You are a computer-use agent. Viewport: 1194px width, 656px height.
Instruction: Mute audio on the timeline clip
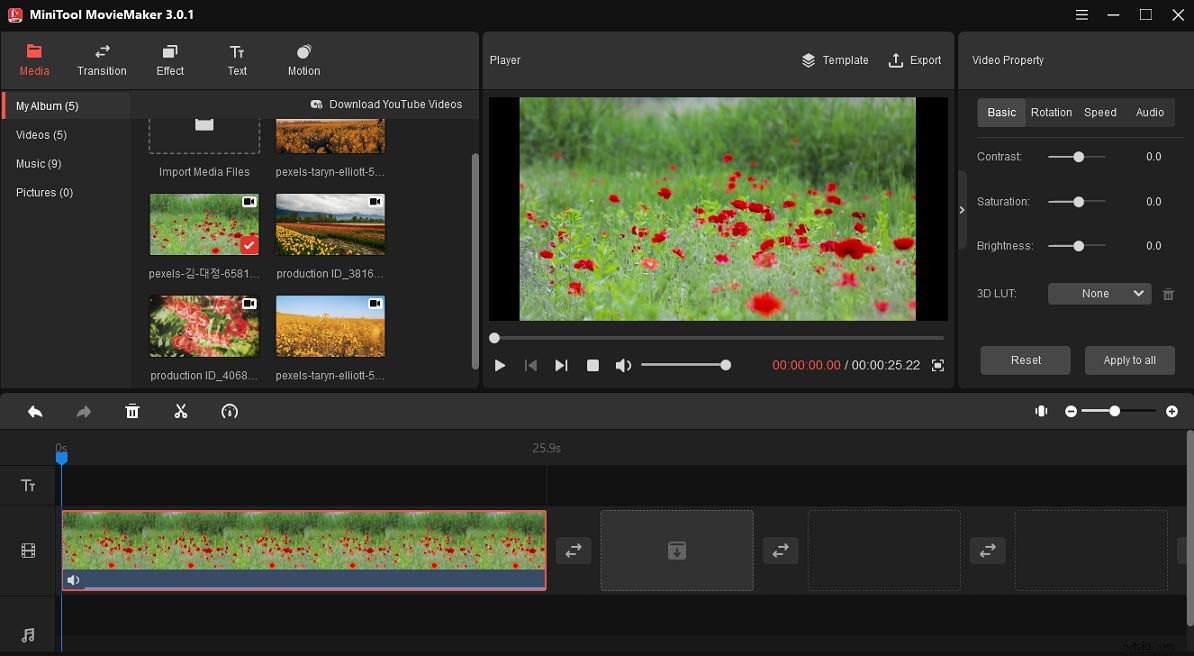(x=73, y=580)
